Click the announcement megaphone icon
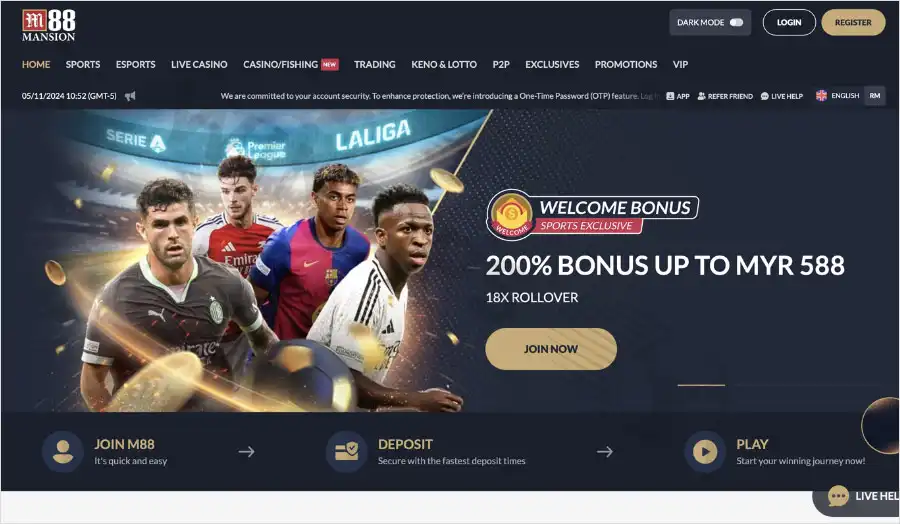900x524 pixels. [x=130, y=96]
